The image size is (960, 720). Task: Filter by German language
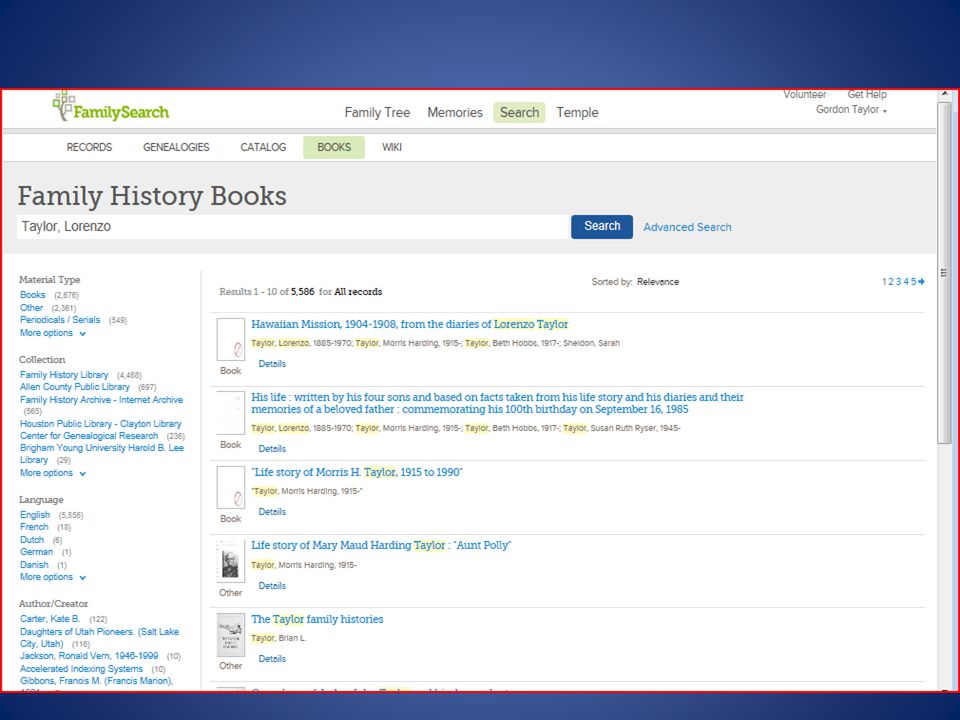36,552
